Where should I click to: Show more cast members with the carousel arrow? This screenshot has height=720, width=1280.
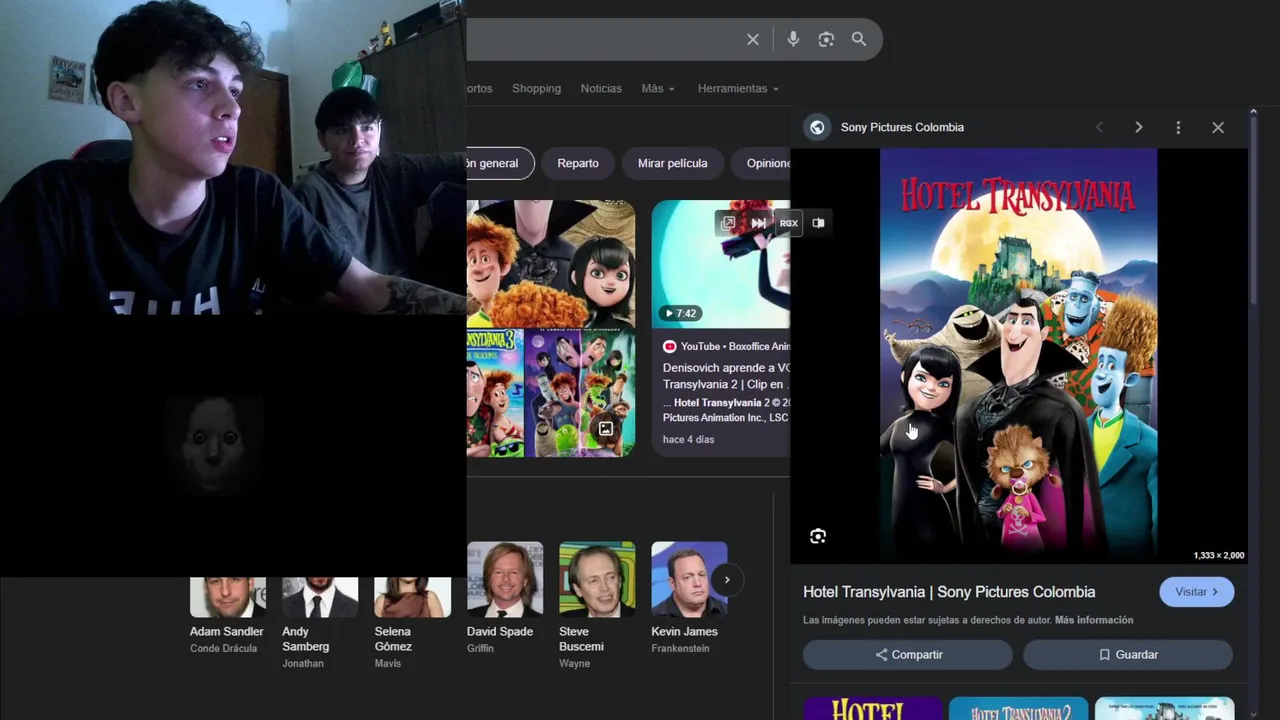pos(727,579)
